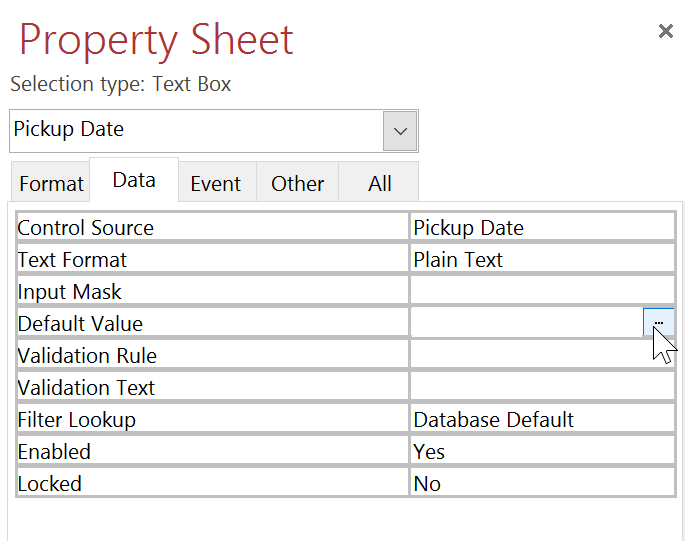Click the Enabled value Yes
This screenshot has height=541, width=688.
click(x=542, y=451)
